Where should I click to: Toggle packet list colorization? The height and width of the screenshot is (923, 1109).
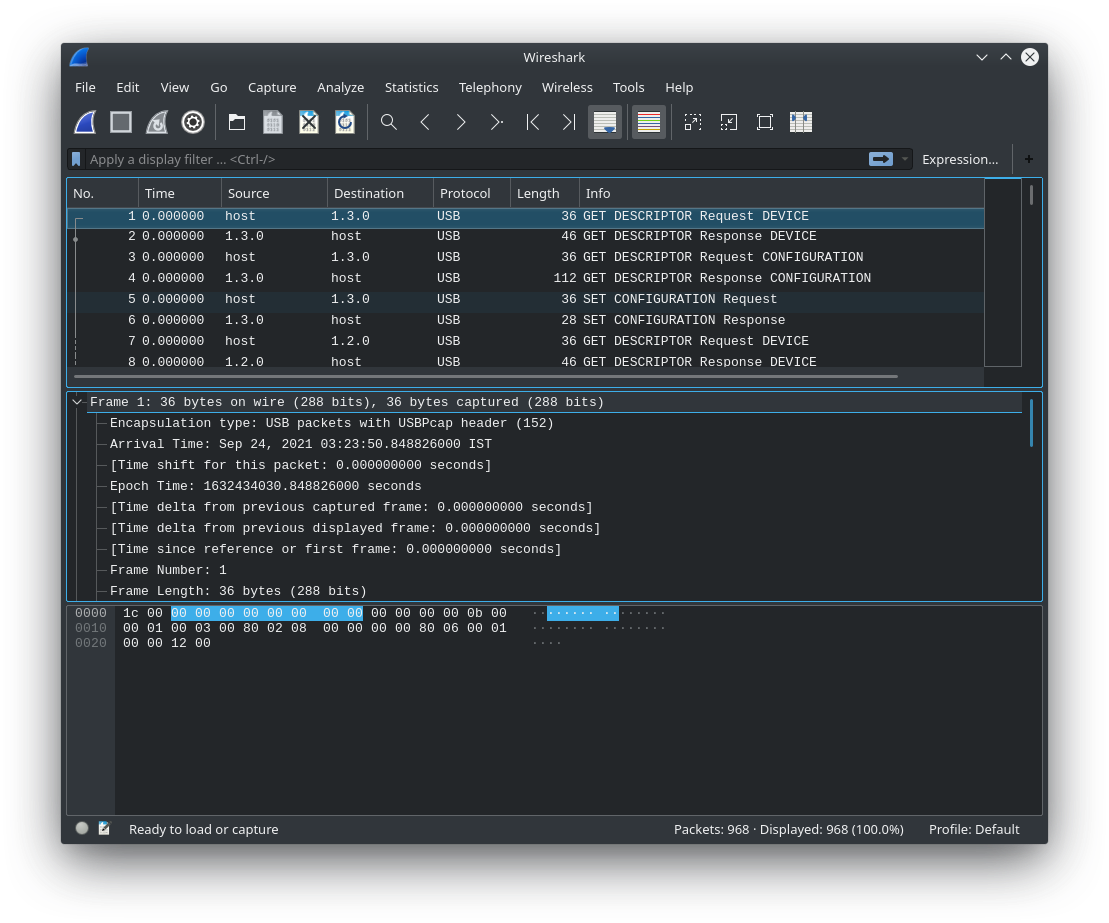649,122
